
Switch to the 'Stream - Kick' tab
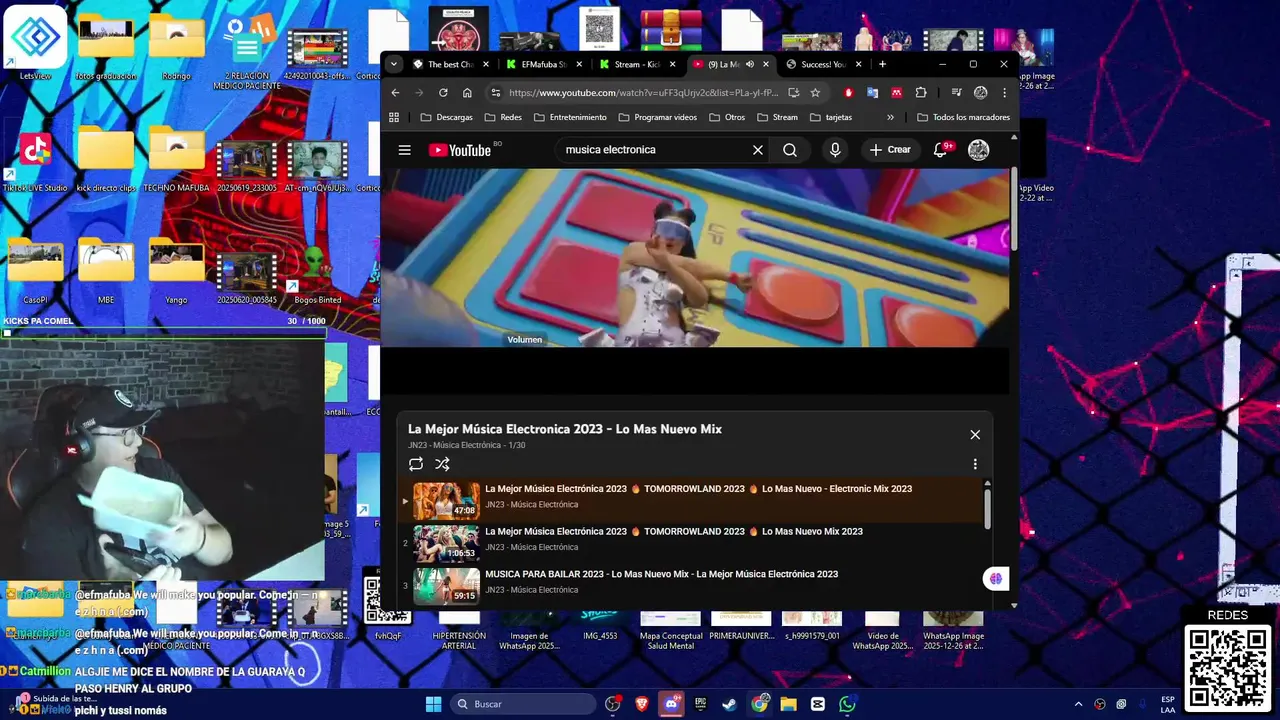tap(637, 64)
